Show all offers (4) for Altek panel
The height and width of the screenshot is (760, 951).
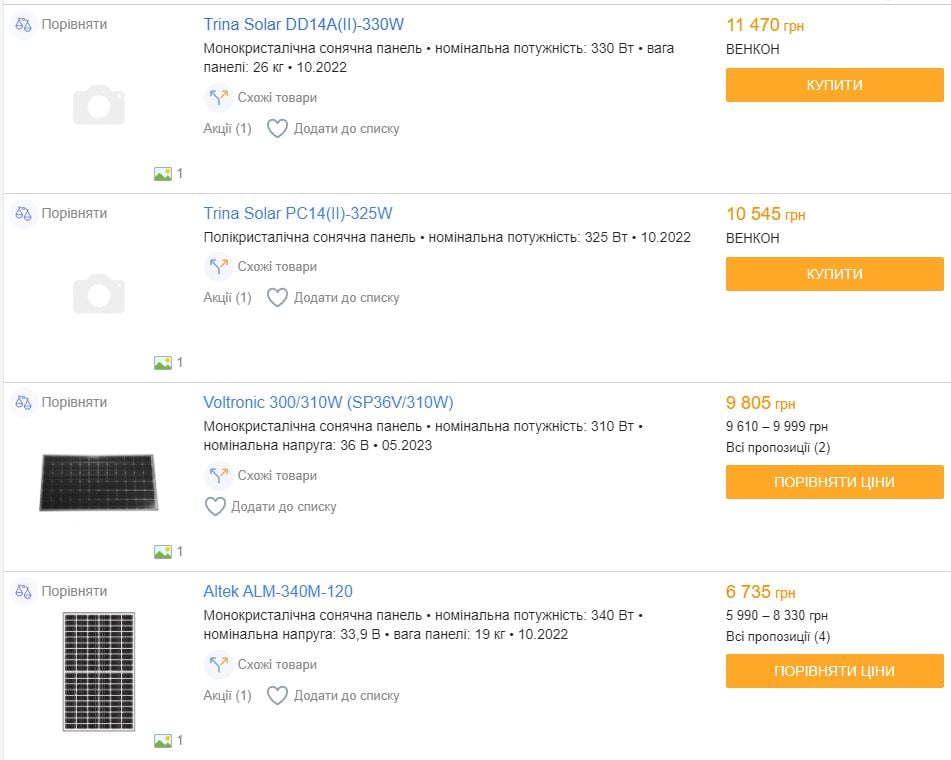coord(777,636)
